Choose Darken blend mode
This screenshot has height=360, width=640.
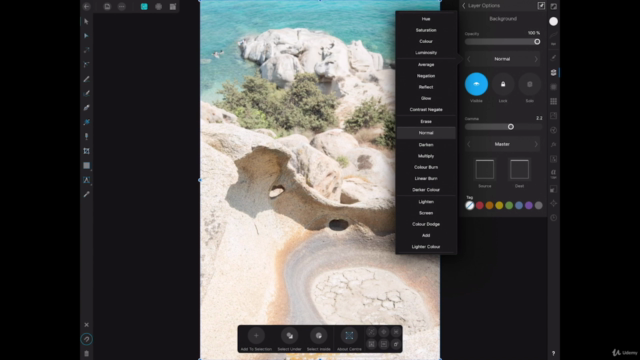[426, 145]
